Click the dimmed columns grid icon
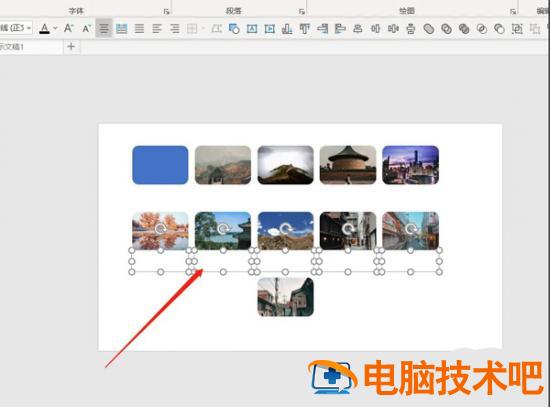Screen dimensions: 550x407 point(192,28)
